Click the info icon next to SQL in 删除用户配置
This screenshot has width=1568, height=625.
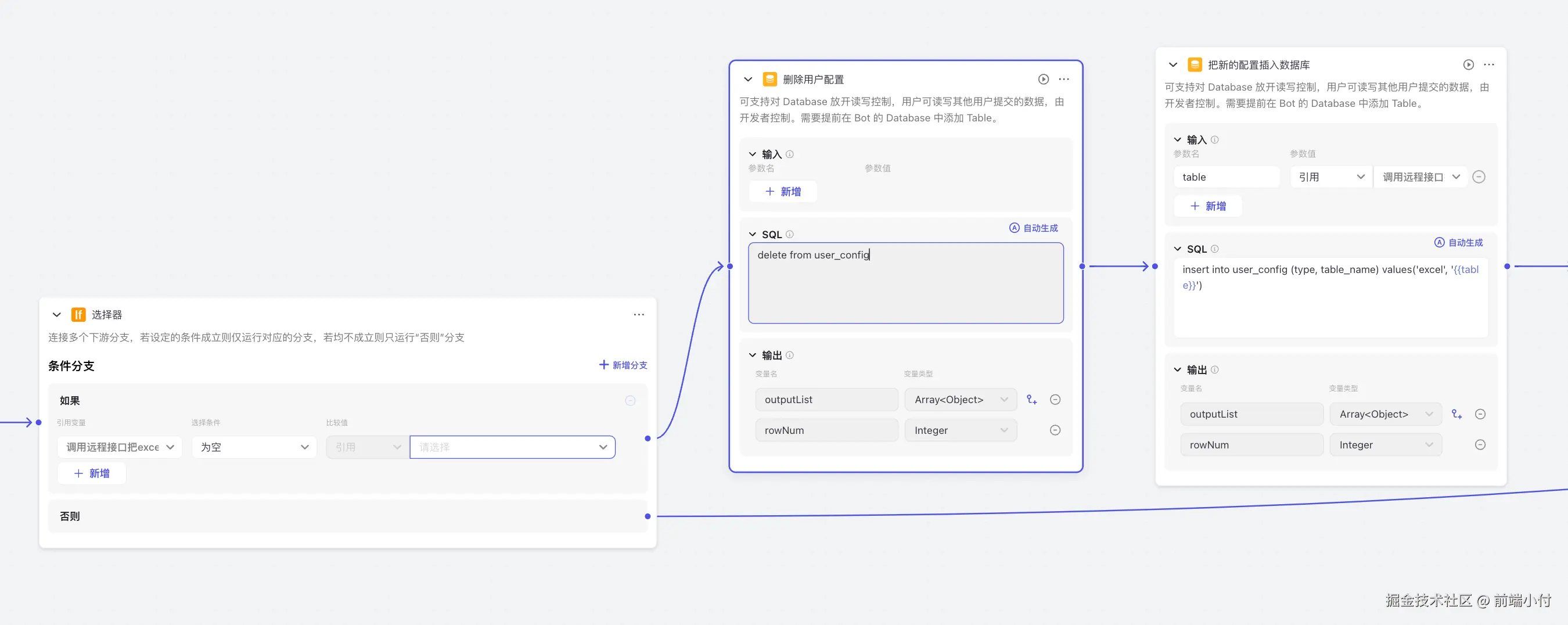click(789, 234)
